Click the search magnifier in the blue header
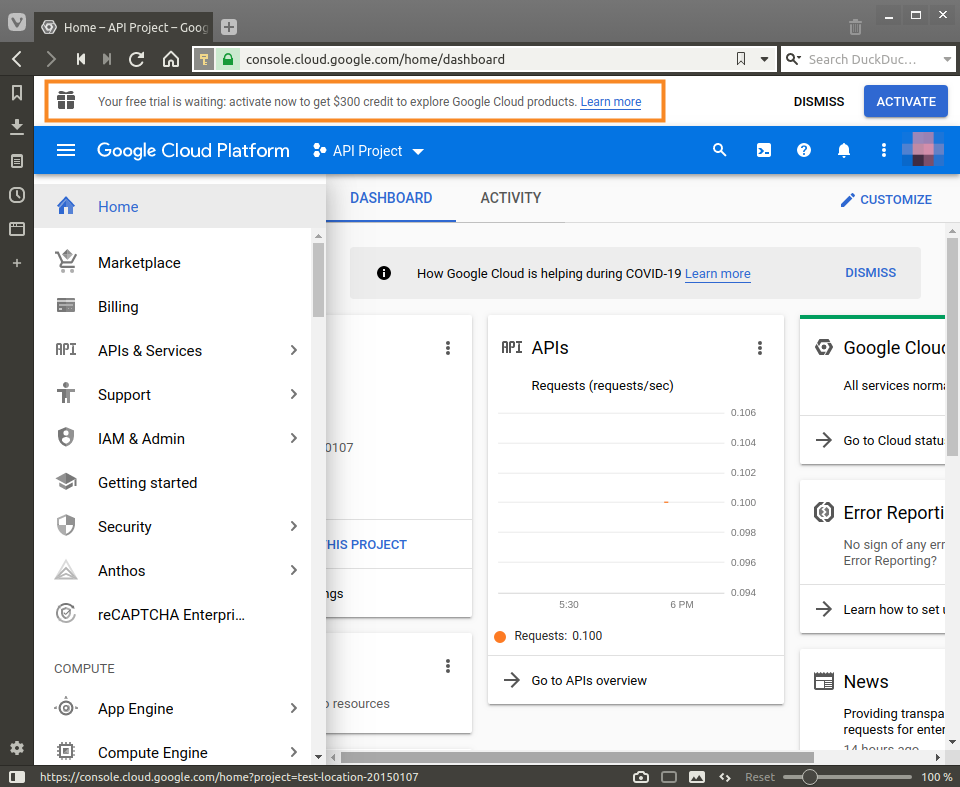This screenshot has width=960, height=787. pos(719,150)
